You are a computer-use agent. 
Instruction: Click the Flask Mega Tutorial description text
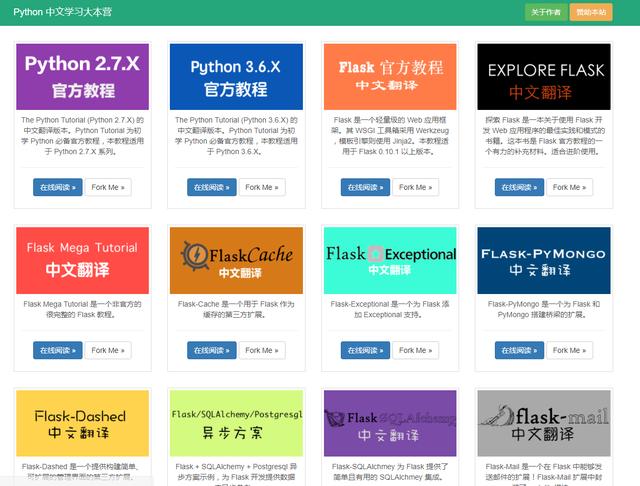tap(82, 309)
